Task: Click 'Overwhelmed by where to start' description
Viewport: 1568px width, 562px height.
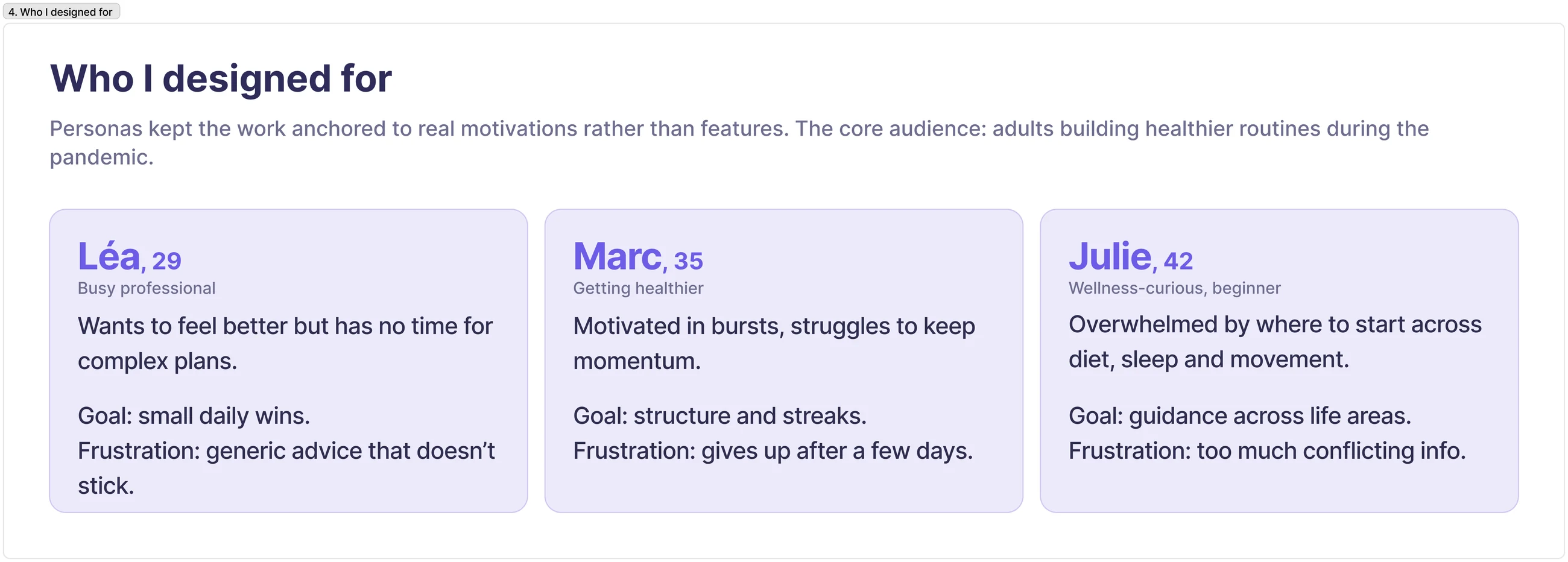Action: point(1276,342)
